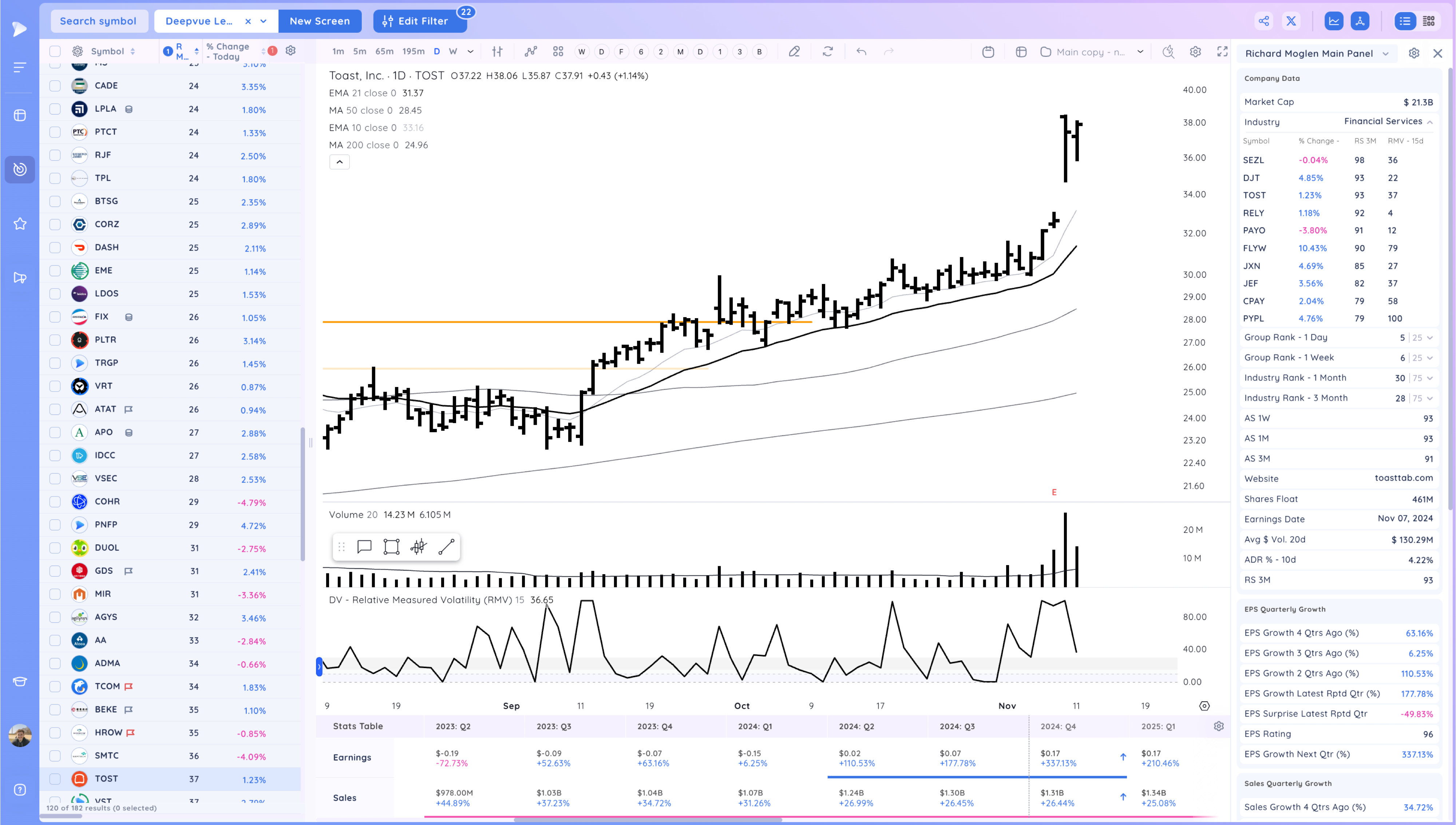Select the rectangle drawing tool

(391, 547)
